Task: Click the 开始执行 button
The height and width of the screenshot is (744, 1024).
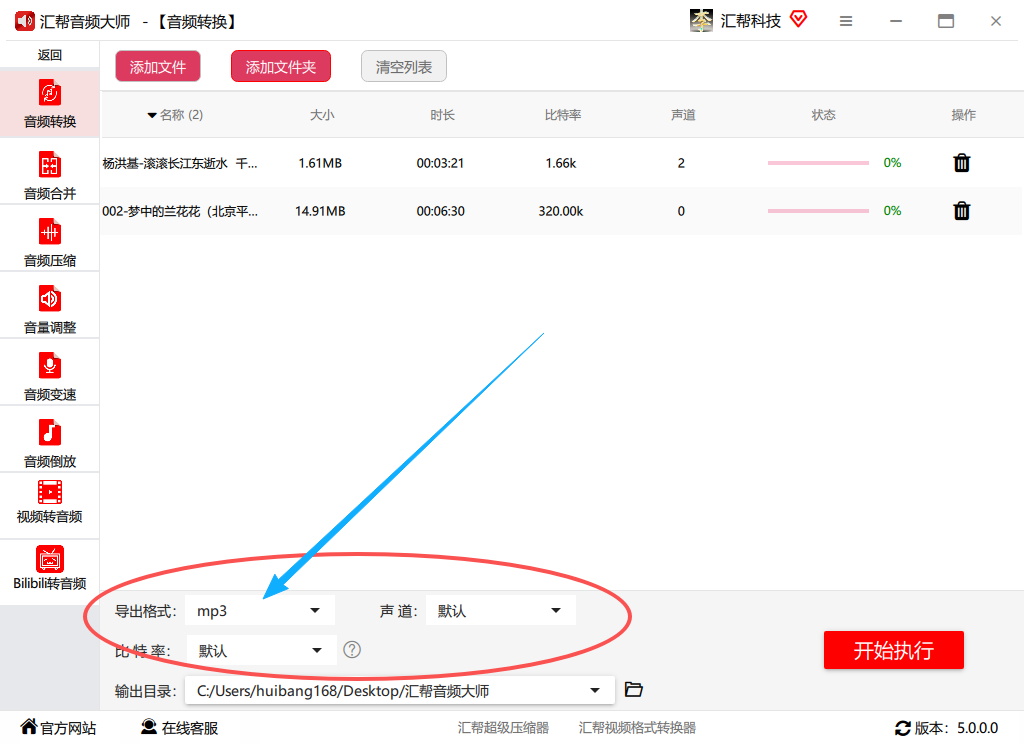Action: click(x=893, y=650)
